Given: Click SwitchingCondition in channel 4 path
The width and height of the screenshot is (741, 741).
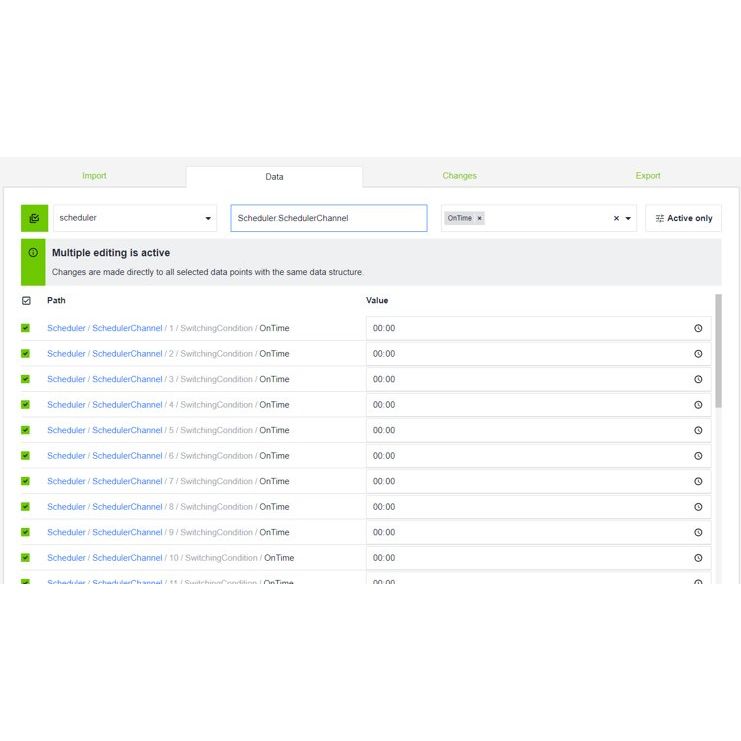Looking at the screenshot, I should click(x=216, y=405).
